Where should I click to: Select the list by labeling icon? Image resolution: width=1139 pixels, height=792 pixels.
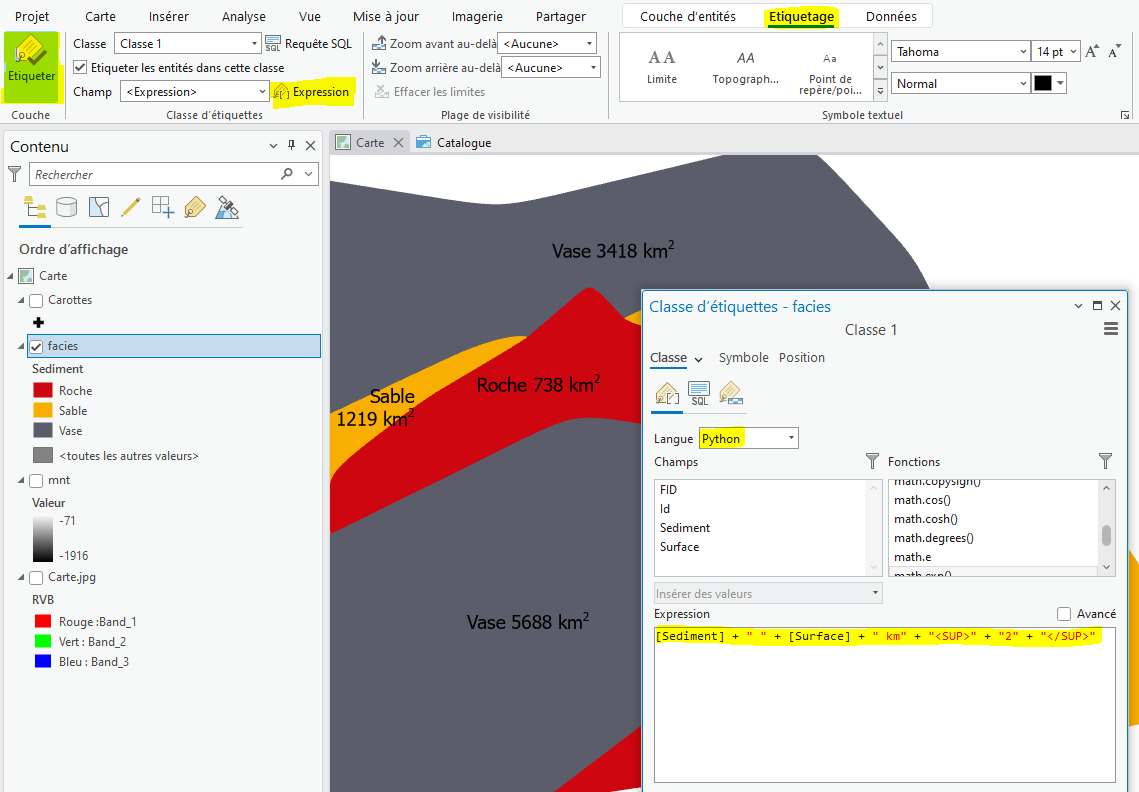(195, 207)
